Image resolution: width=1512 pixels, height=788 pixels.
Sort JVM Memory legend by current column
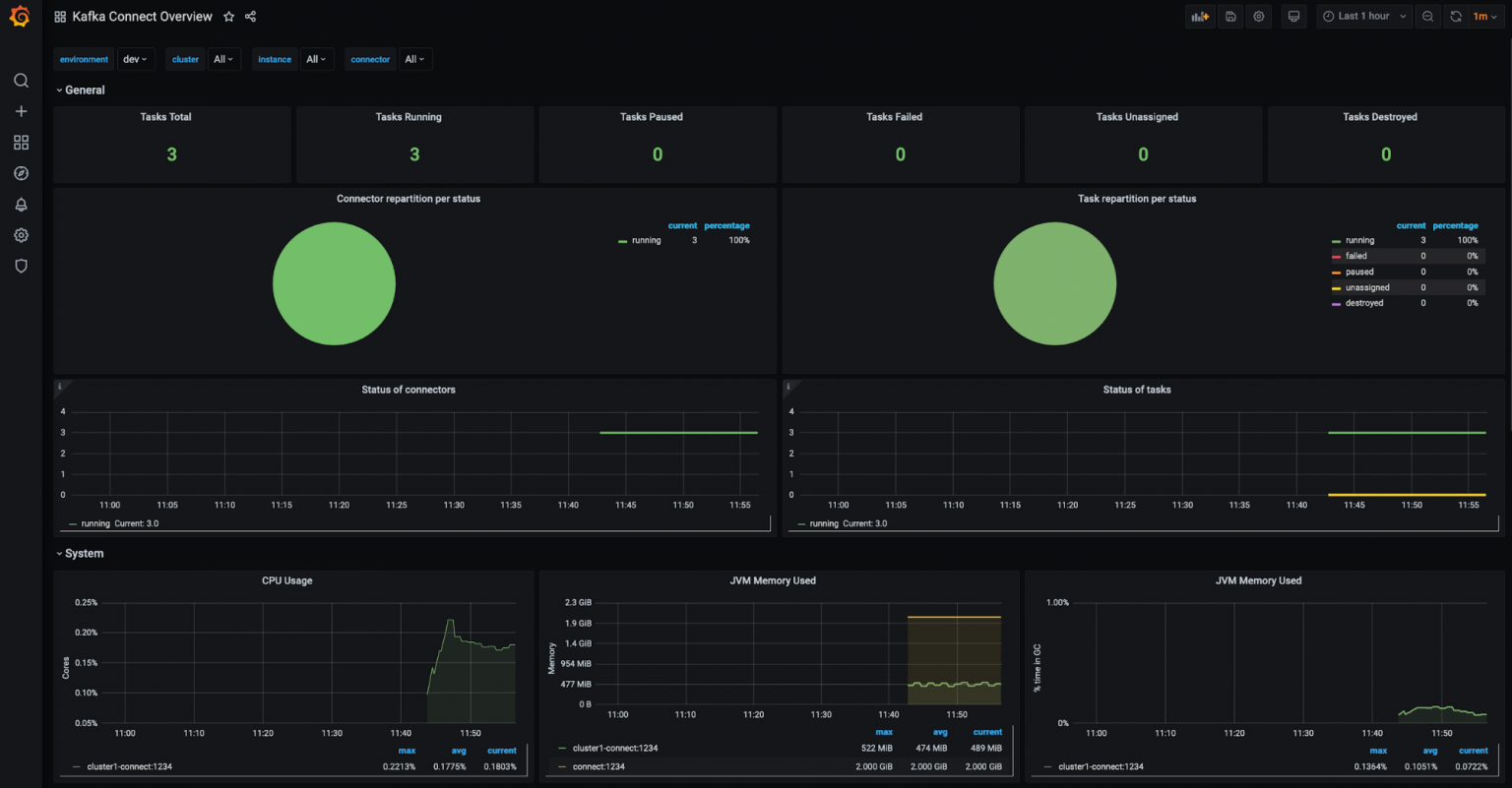(987, 732)
